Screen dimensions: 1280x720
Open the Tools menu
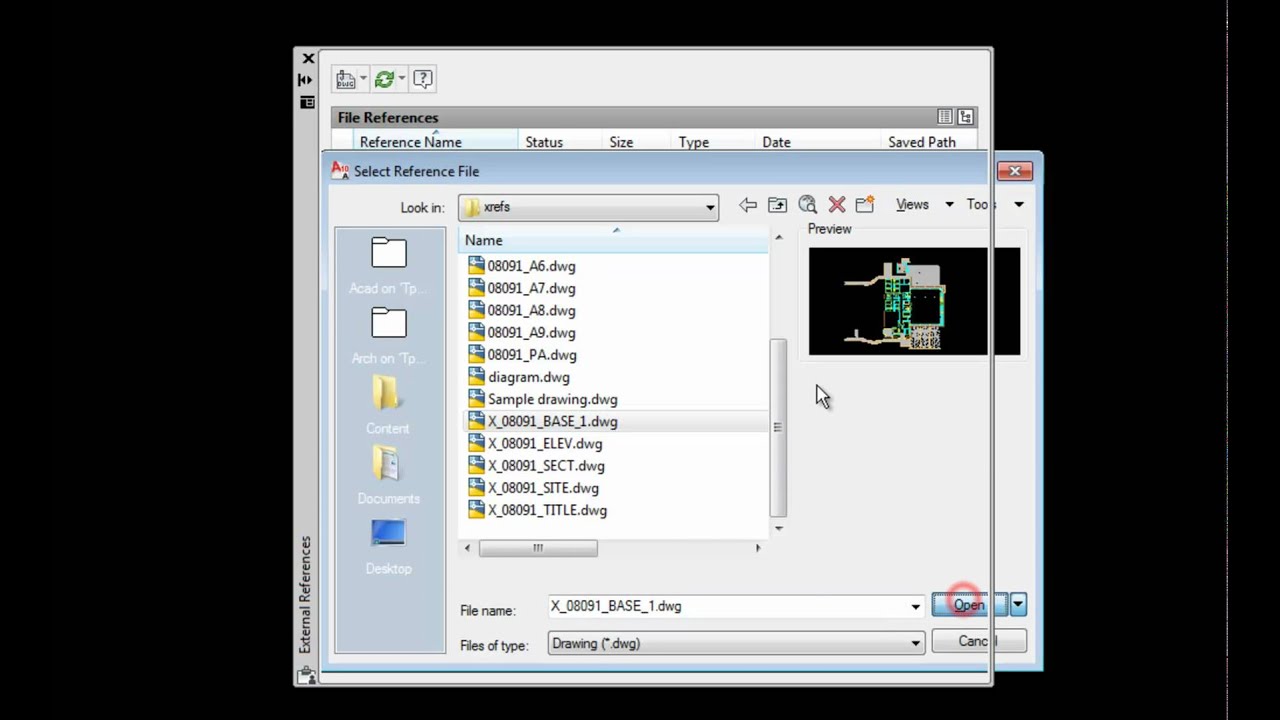(995, 204)
